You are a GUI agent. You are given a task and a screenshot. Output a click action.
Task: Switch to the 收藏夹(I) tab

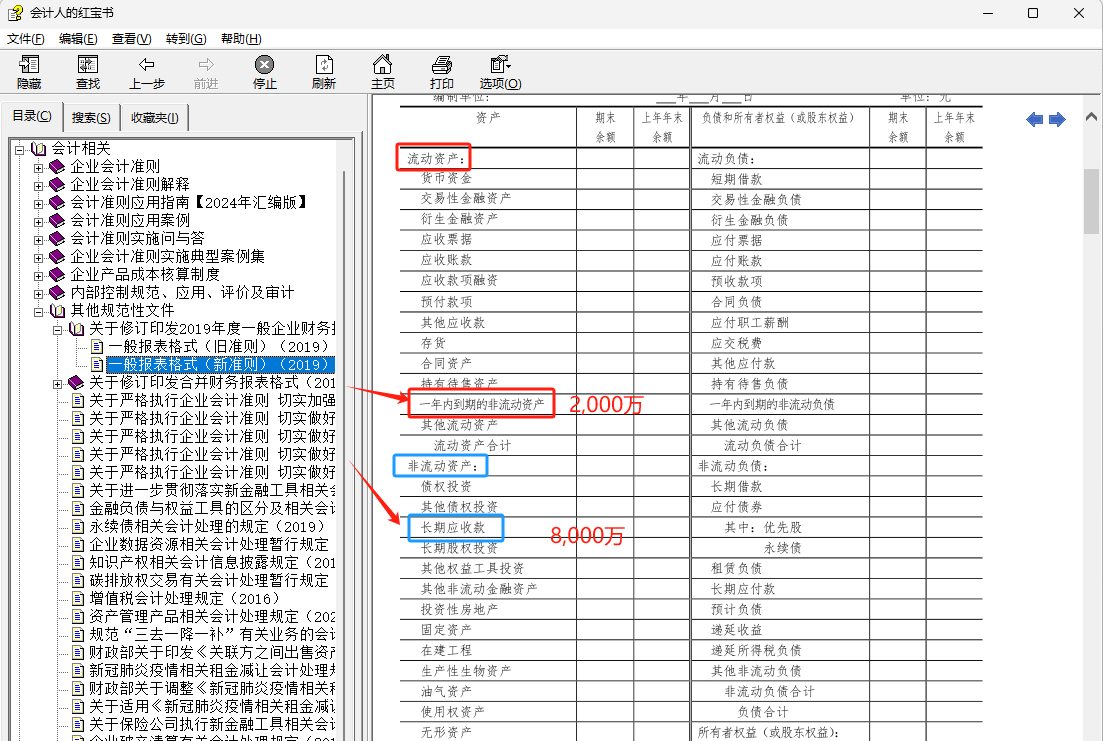155,118
